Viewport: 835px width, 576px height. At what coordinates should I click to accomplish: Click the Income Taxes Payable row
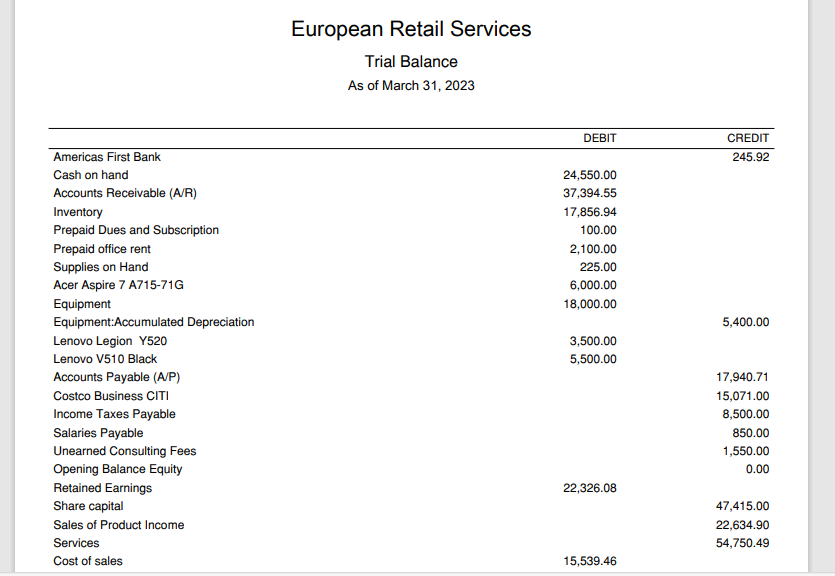tap(411, 414)
